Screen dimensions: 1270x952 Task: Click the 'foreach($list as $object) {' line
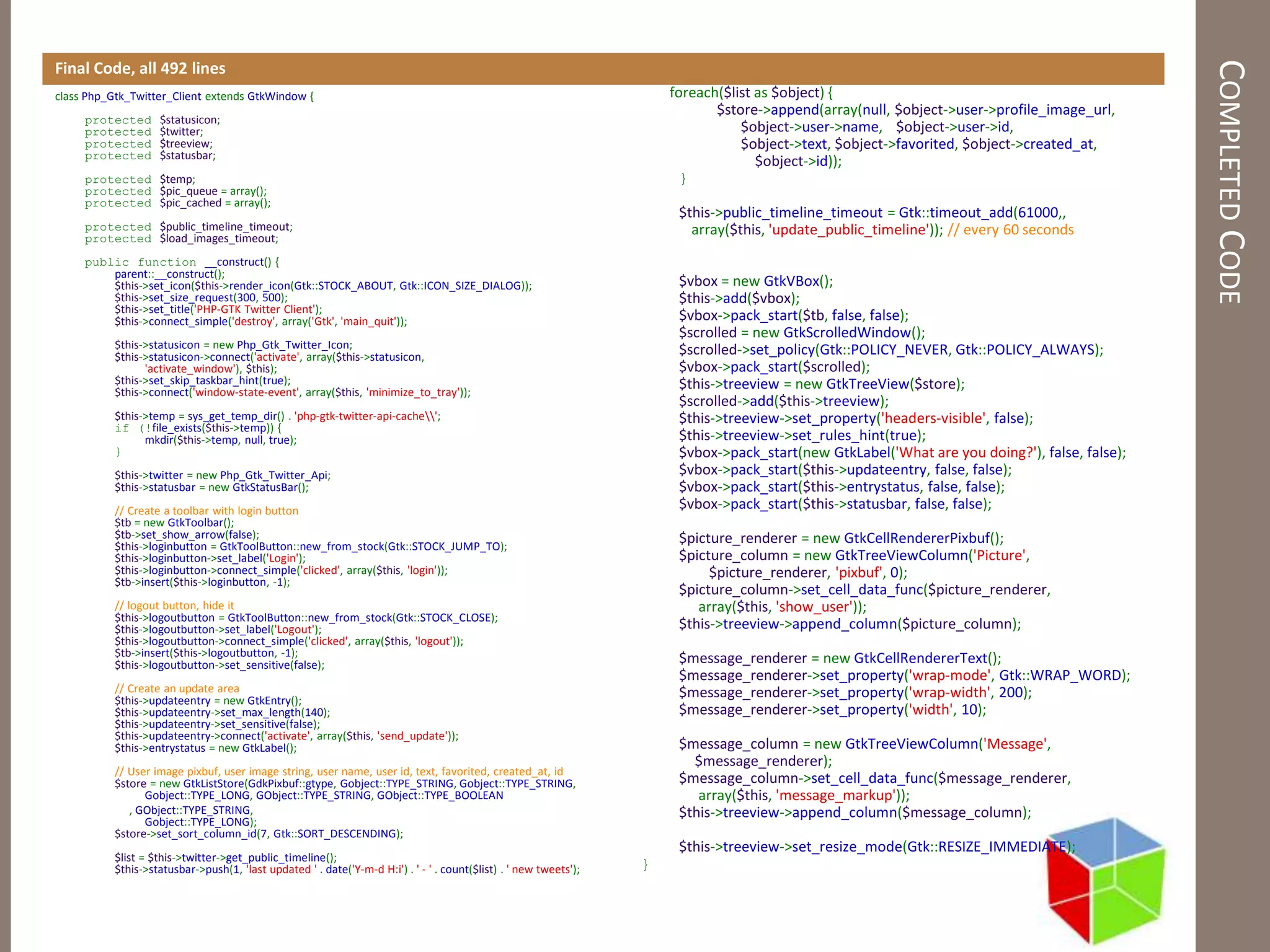point(751,92)
